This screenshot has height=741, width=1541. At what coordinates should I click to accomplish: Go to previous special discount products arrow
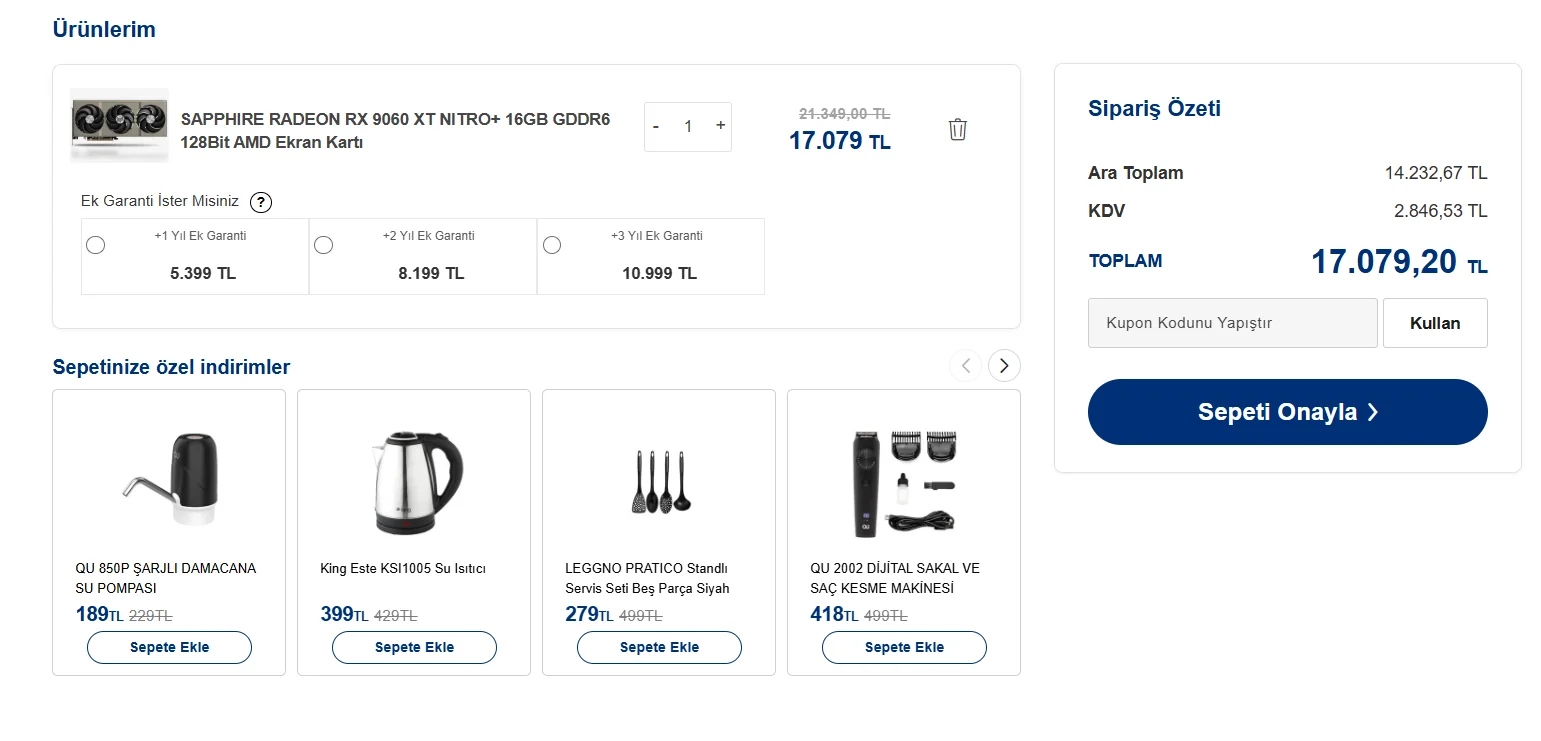point(965,366)
